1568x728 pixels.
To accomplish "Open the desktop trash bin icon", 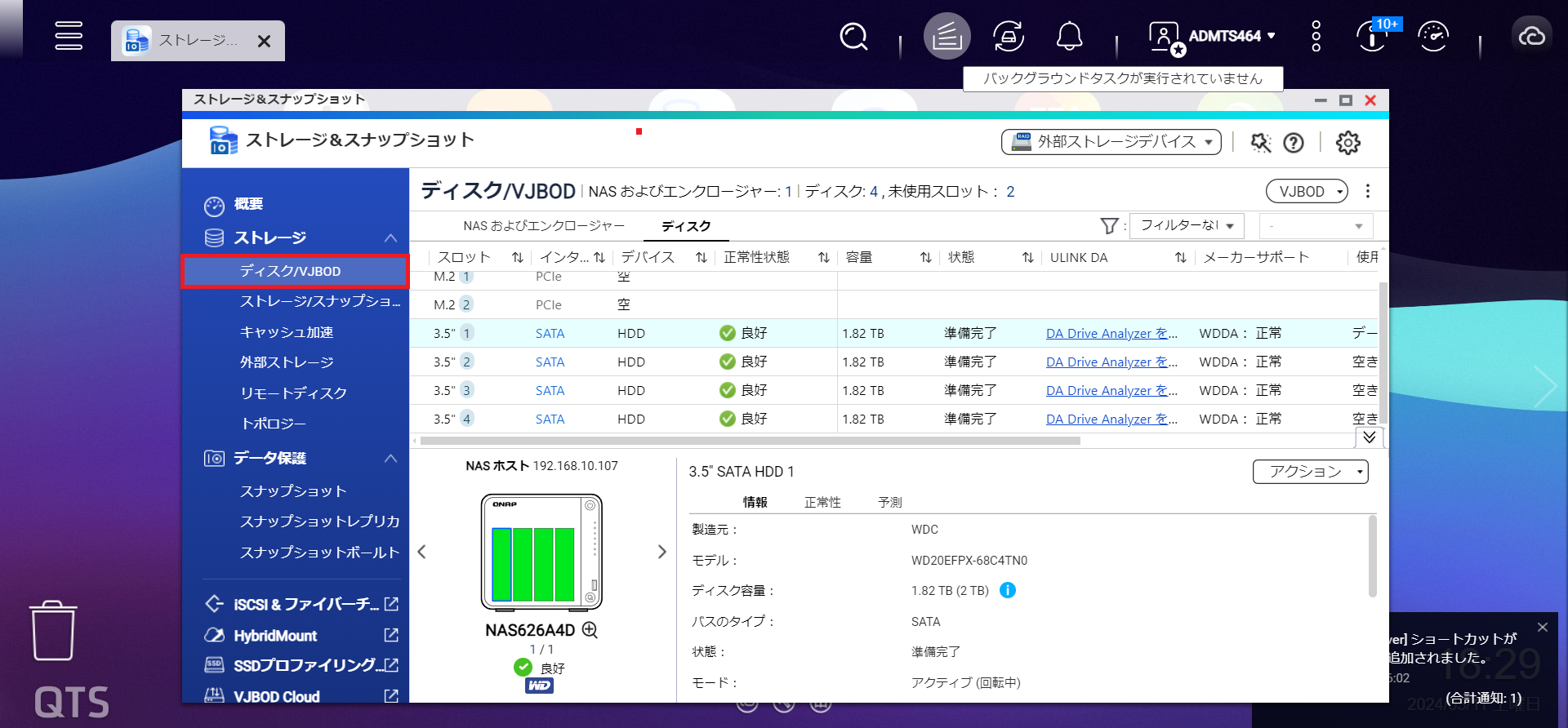I will (53, 631).
